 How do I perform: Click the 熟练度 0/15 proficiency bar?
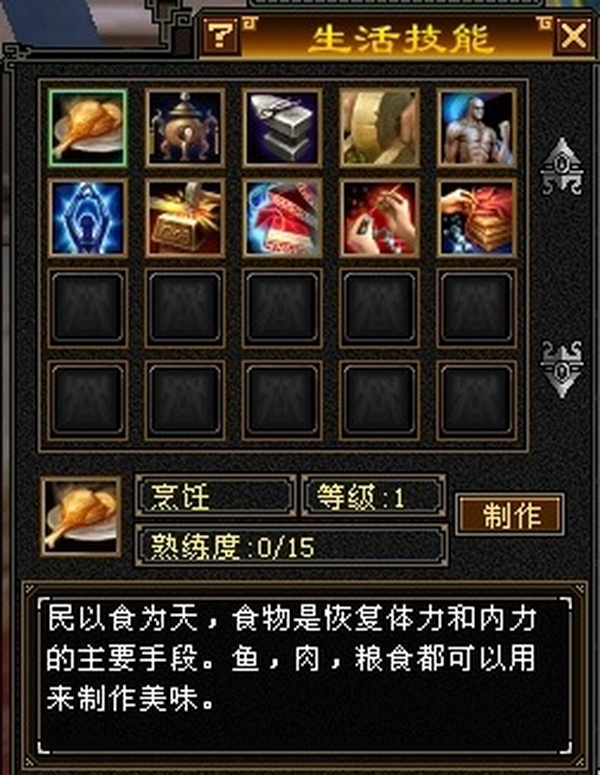[x=292, y=546]
